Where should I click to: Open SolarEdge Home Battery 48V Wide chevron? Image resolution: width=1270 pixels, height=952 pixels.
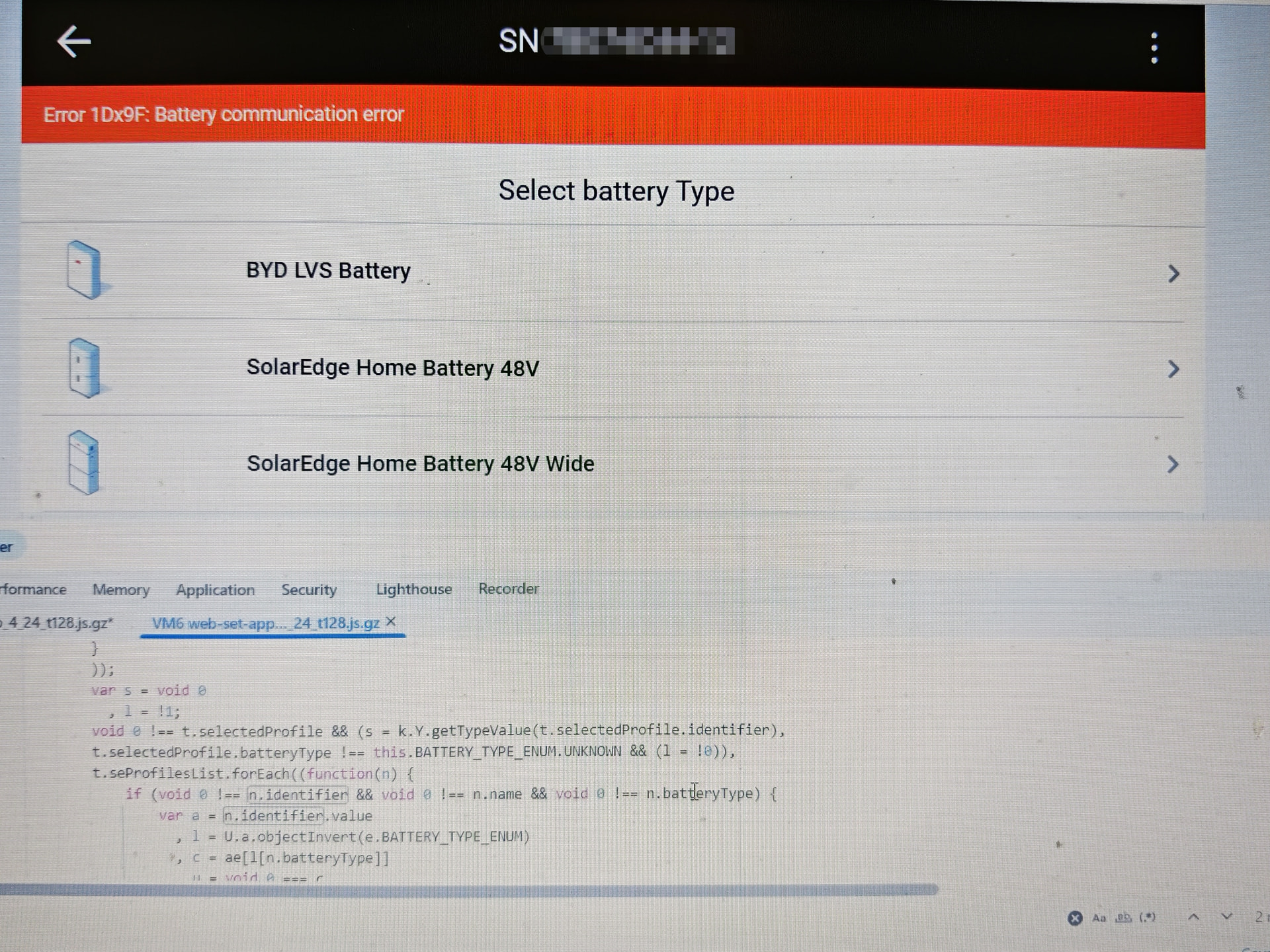(x=1173, y=464)
